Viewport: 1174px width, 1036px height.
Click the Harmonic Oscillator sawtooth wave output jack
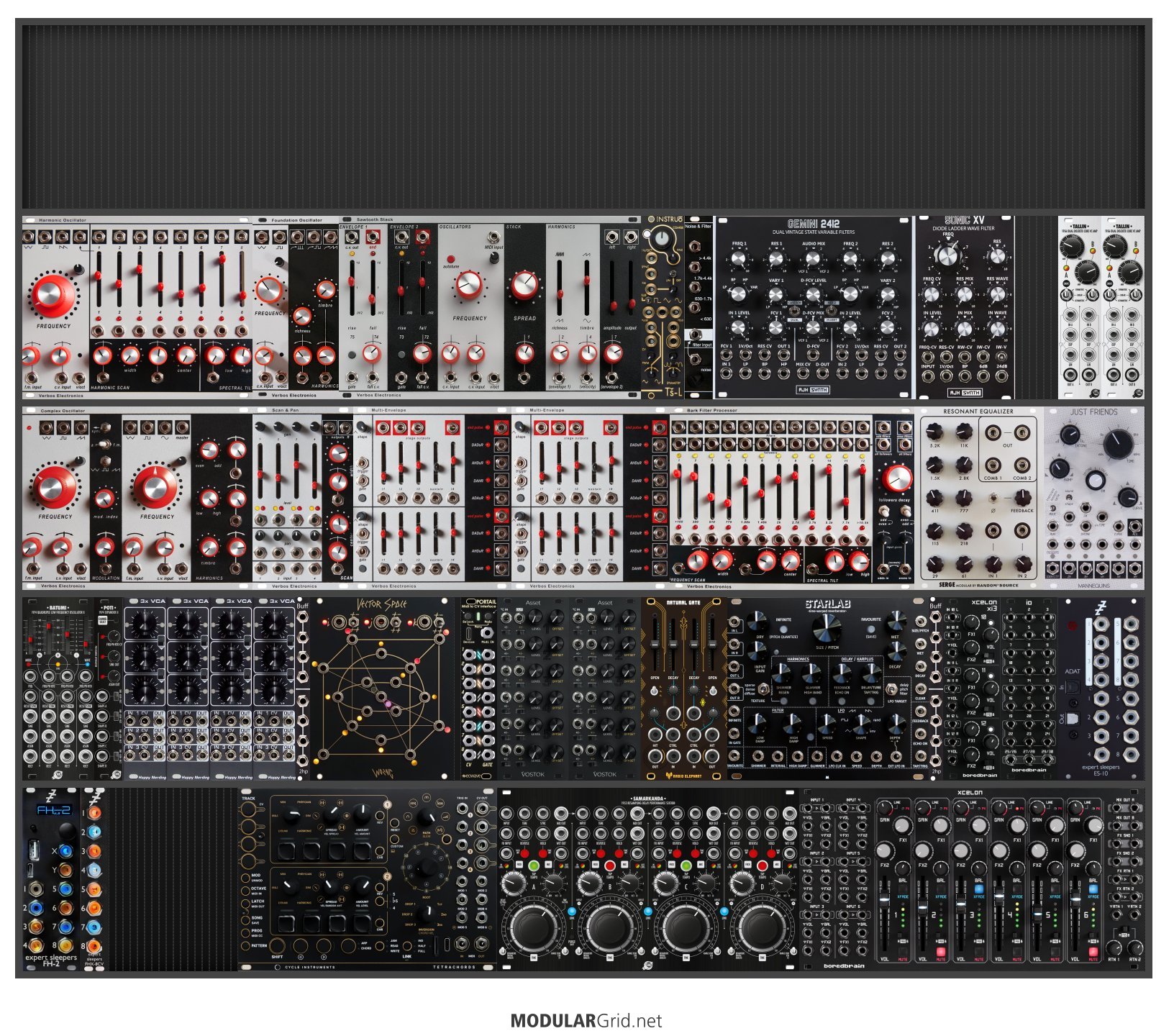64,237
